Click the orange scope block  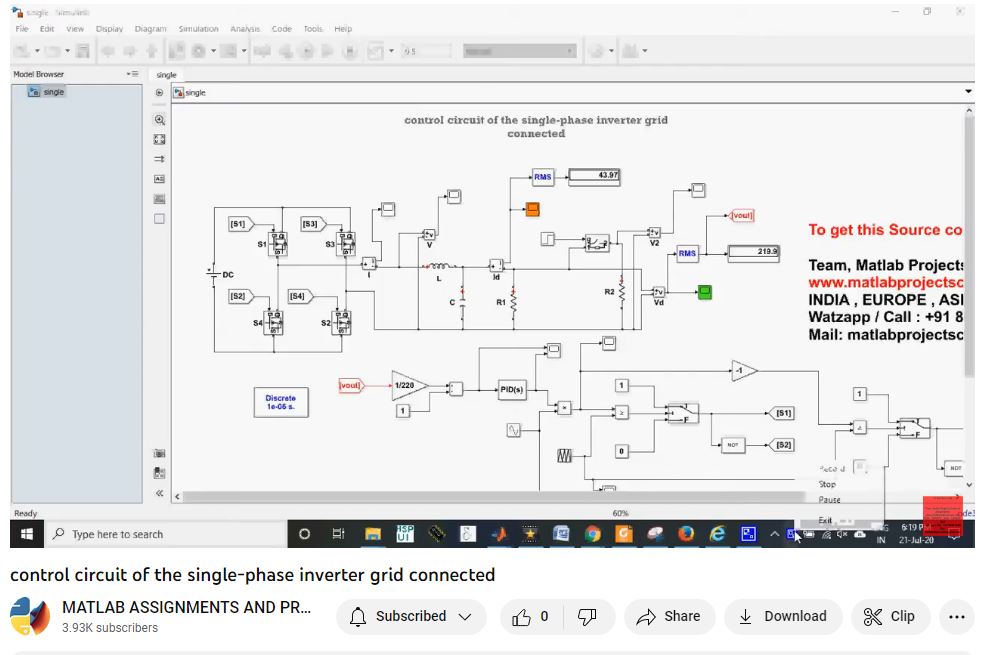point(533,209)
